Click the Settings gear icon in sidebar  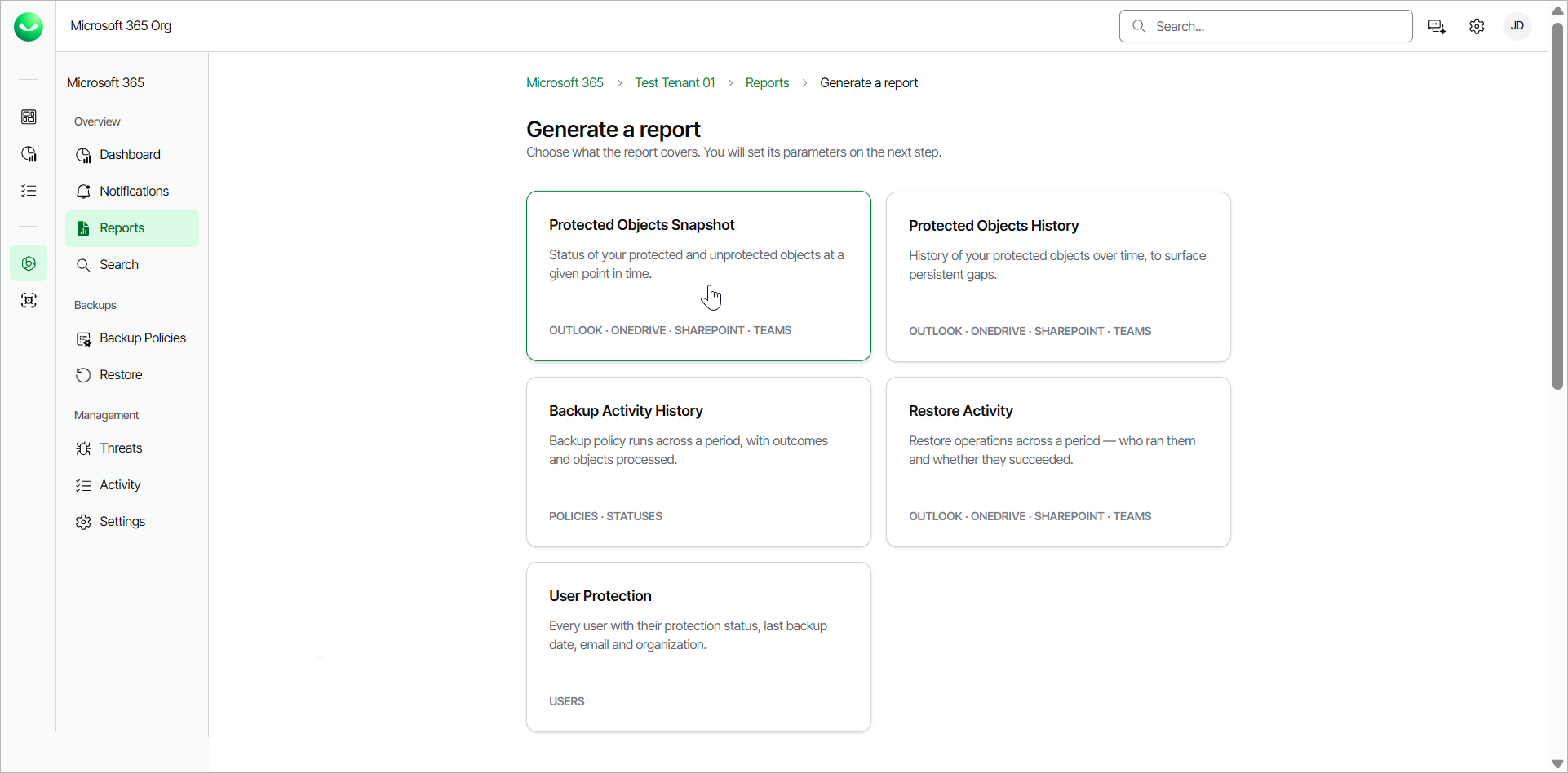click(x=83, y=522)
